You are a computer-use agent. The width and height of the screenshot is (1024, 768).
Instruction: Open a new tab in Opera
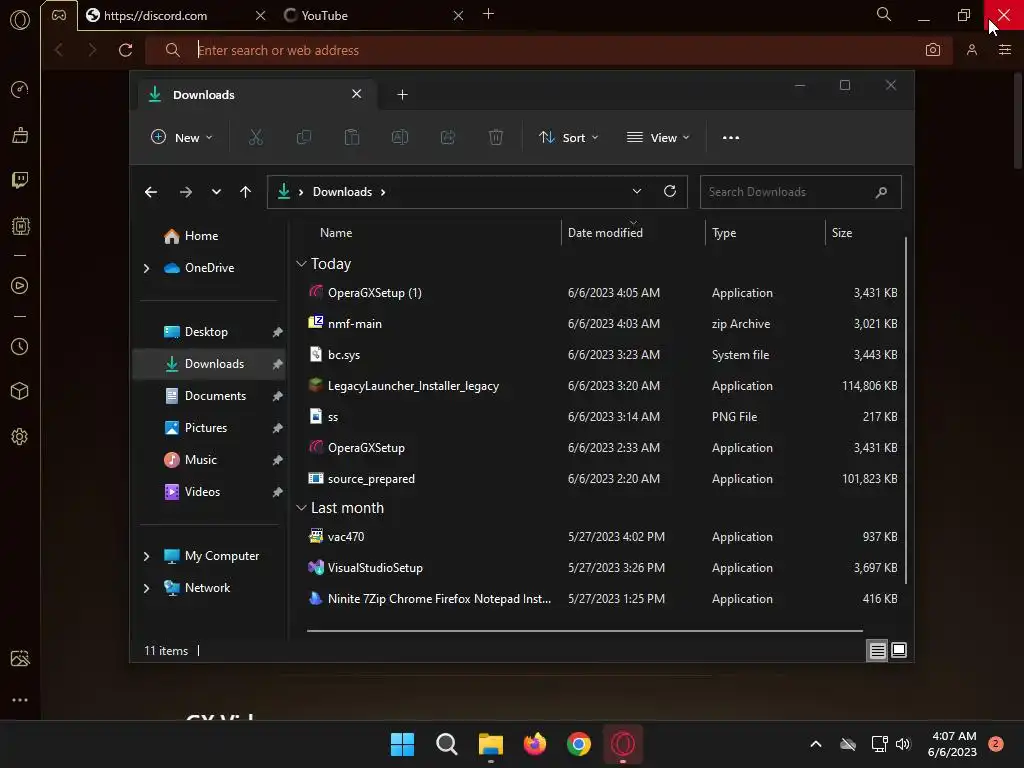point(488,14)
